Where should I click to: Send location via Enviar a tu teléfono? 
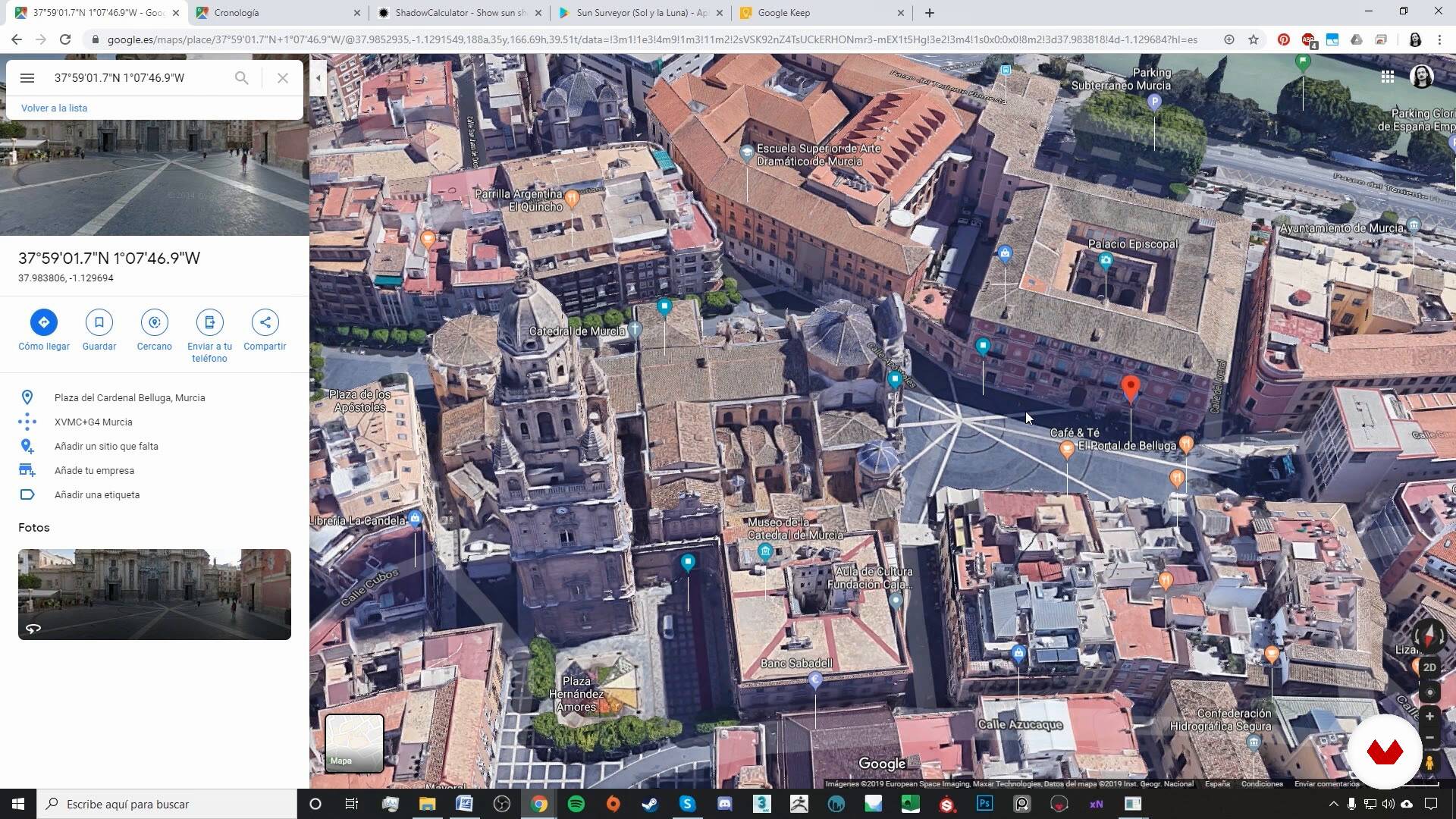[x=210, y=337]
